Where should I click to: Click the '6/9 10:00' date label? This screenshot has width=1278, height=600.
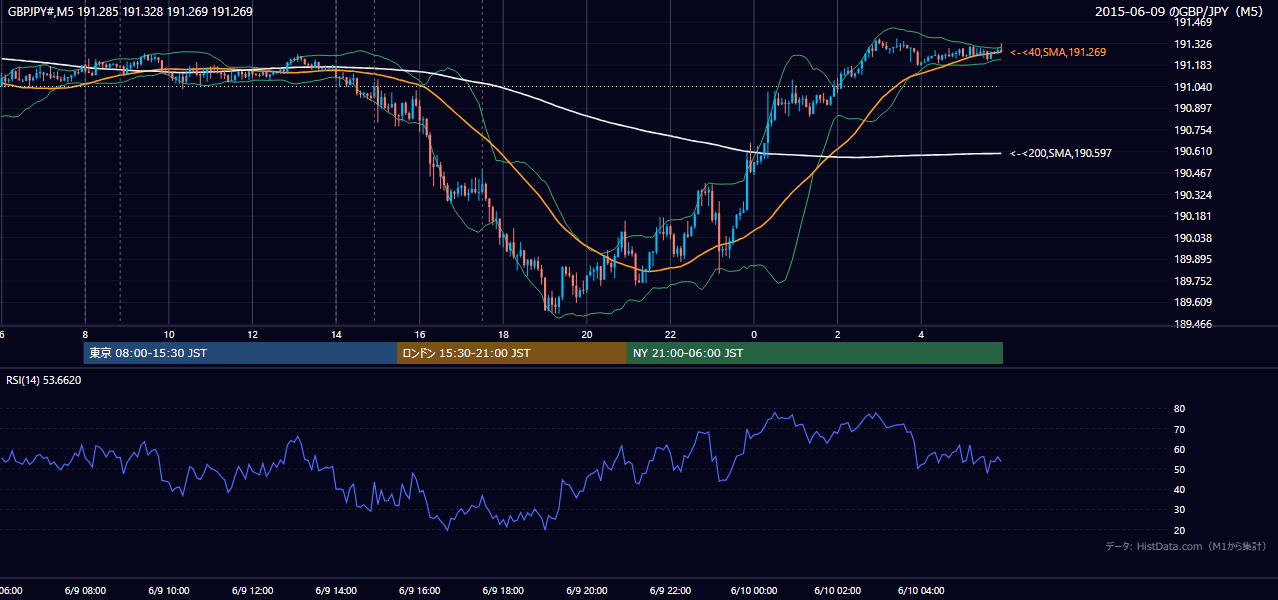pyautogui.click(x=168, y=590)
